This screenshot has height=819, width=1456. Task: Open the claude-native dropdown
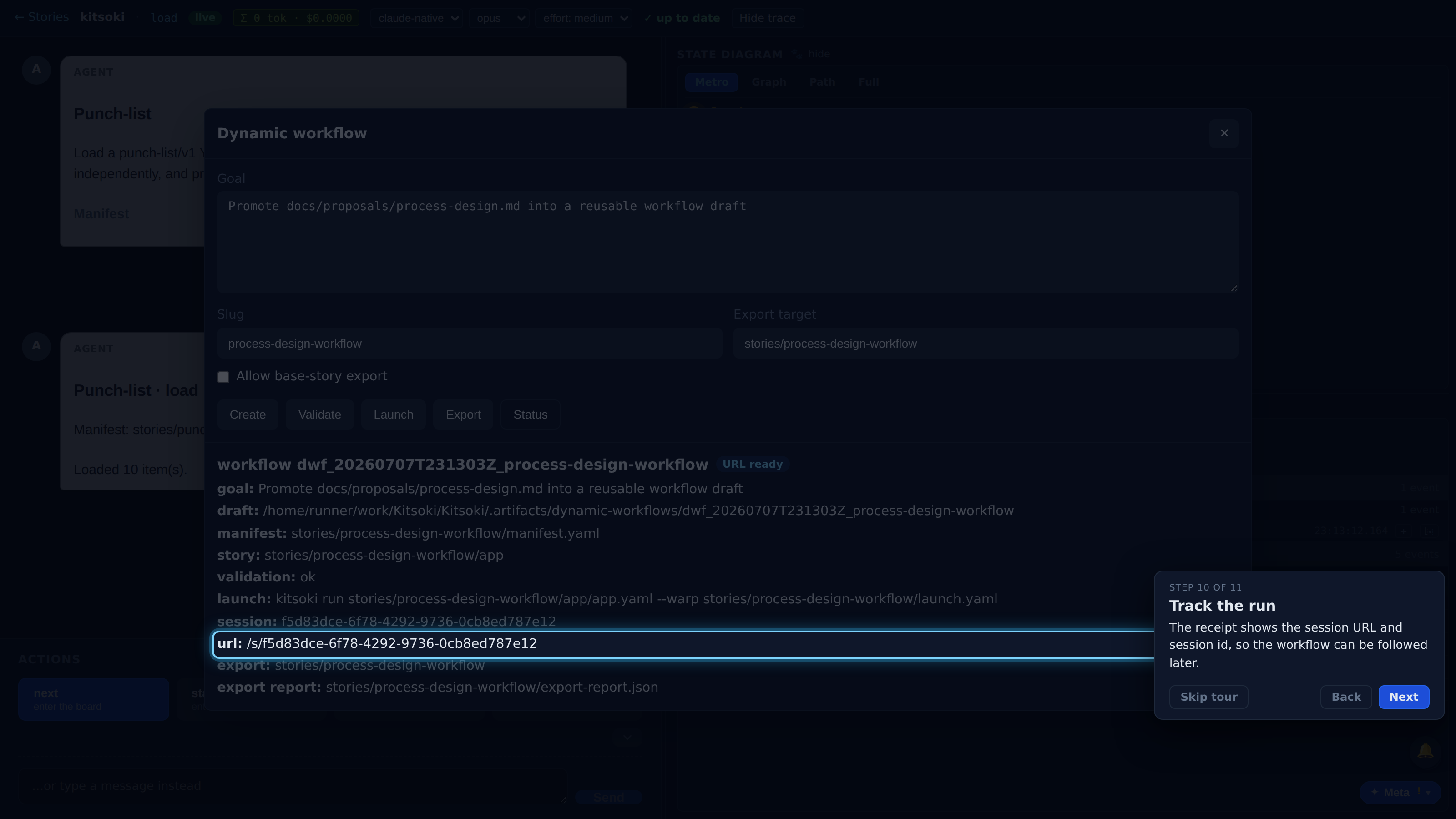point(417,18)
